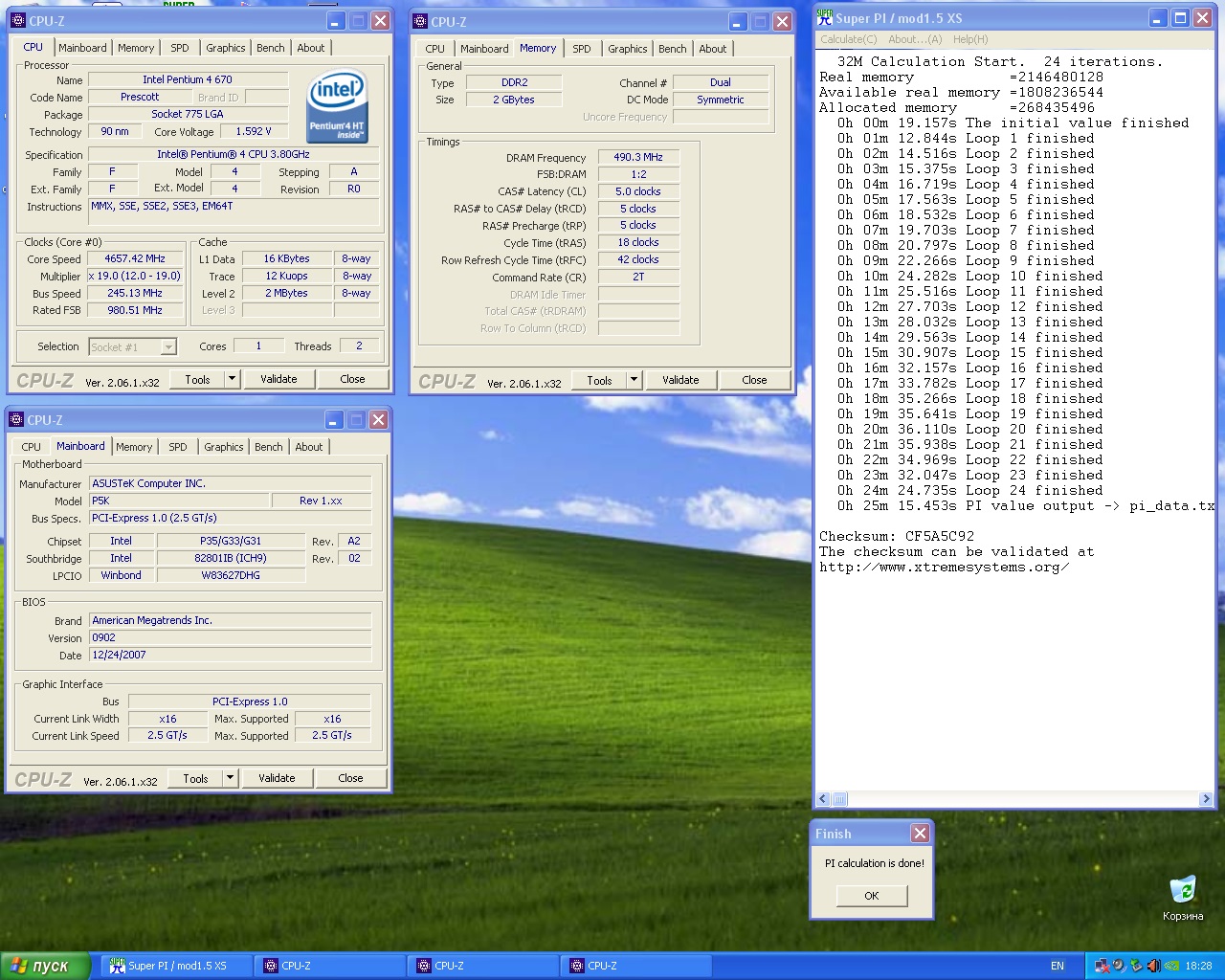Close the Finish dialog with its X
This screenshot has width=1225, height=980.
click(920, 833)
